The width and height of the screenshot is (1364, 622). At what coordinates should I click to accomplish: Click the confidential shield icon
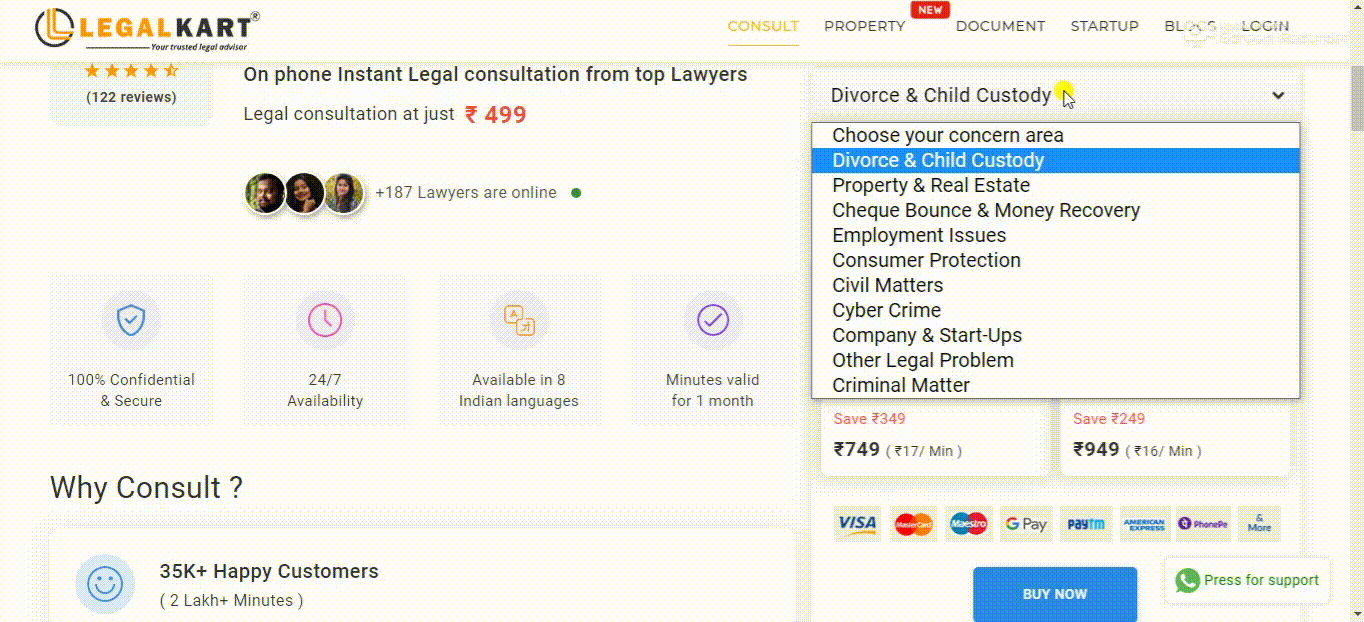click(131, 320)
